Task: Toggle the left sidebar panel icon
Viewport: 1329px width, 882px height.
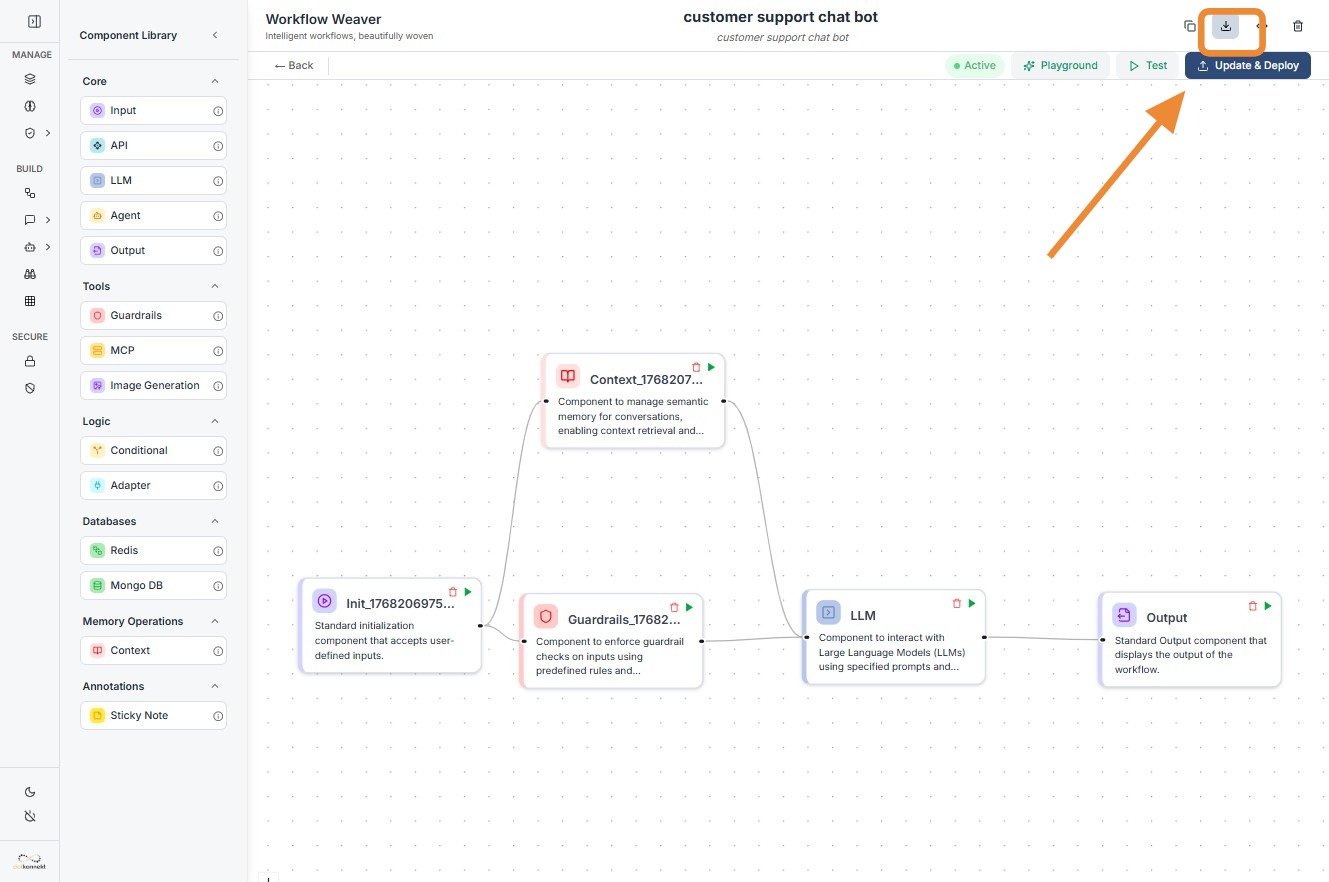Action: 34,21
